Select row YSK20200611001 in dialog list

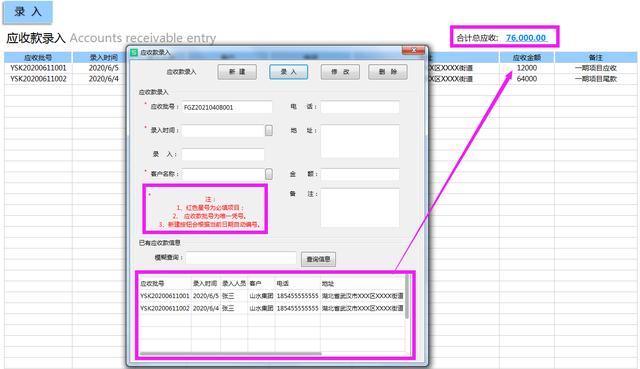coord(272,296)
